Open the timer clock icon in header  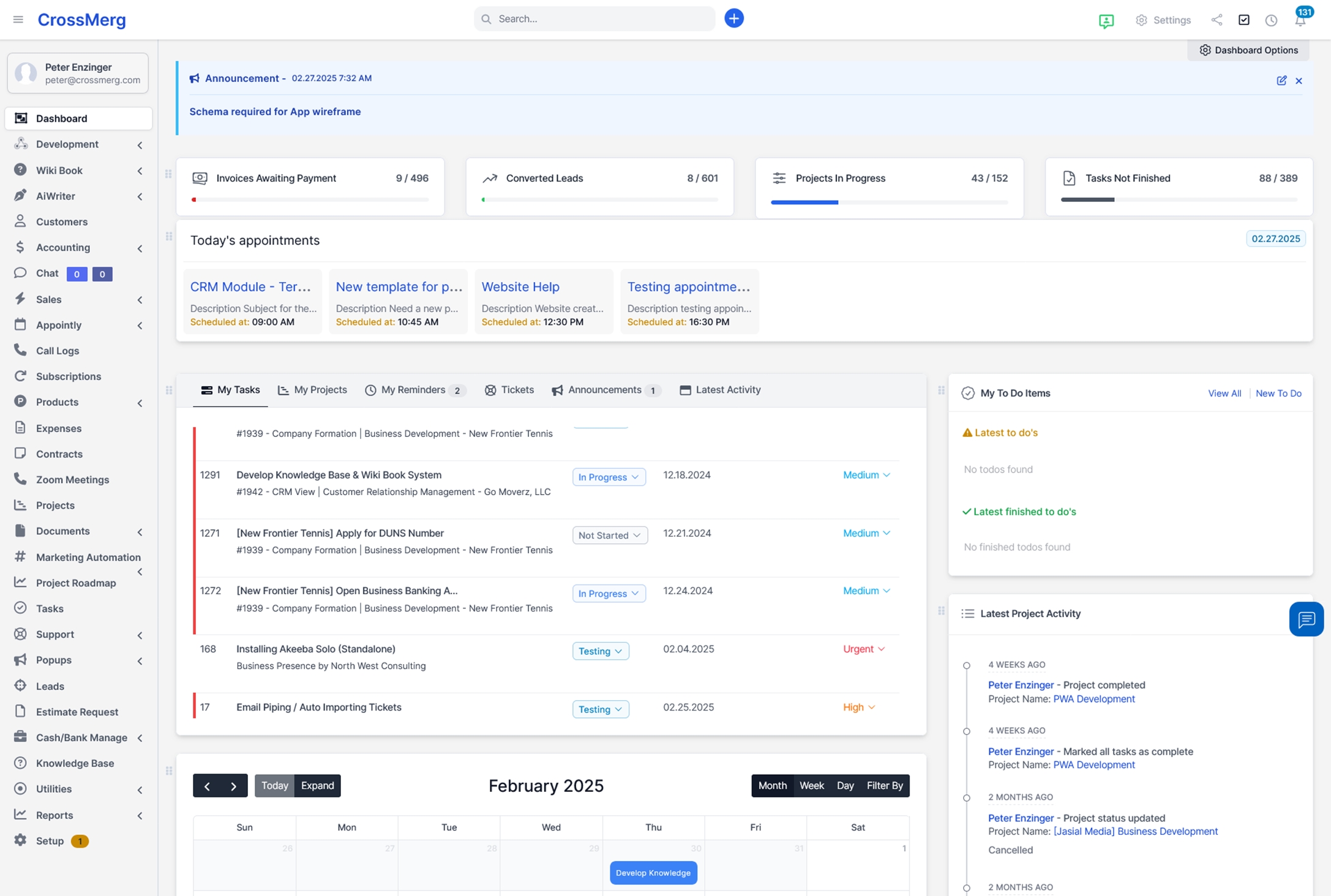pyautogui.click(x=1271, y=20)
